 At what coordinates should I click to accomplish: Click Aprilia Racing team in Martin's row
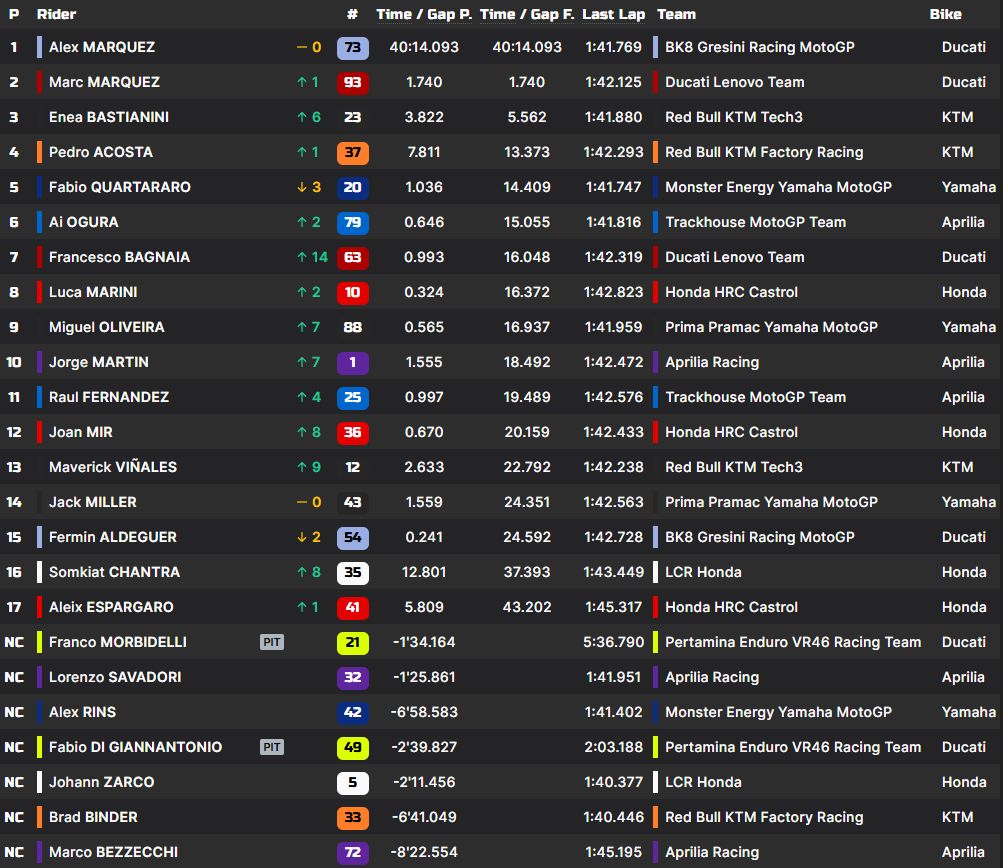(712, 362)
